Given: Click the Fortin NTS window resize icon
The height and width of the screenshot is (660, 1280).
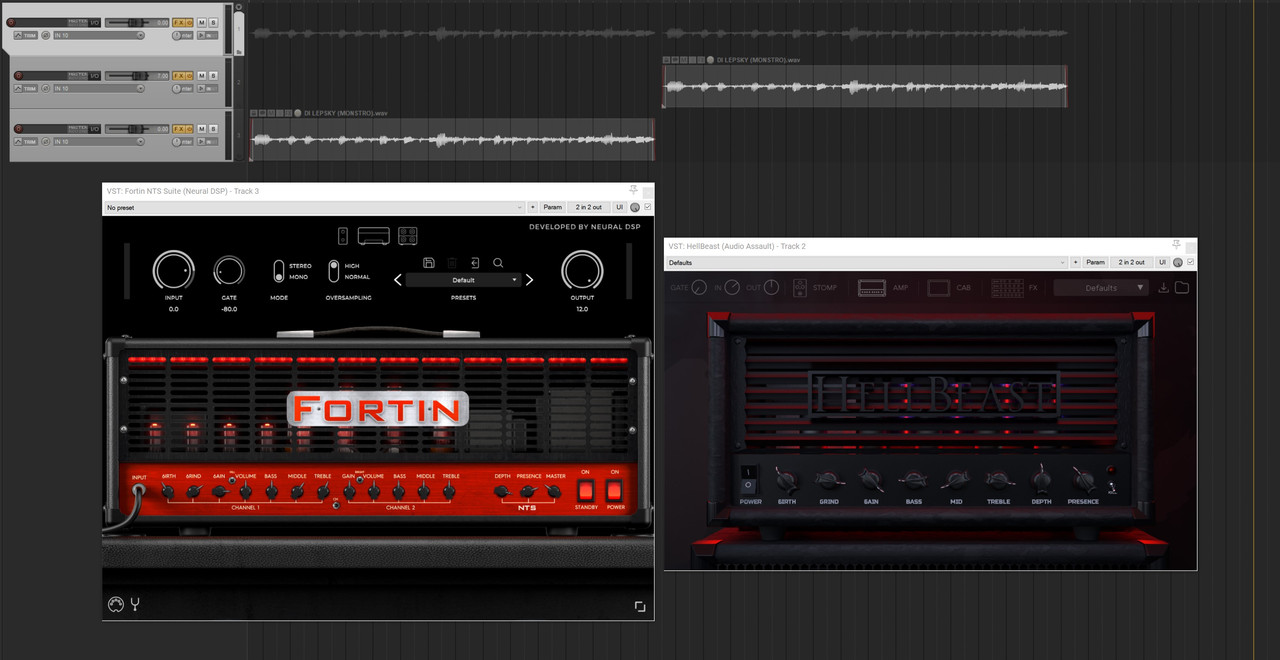Looking at the screenshot, I should click(x=640, y=606).
